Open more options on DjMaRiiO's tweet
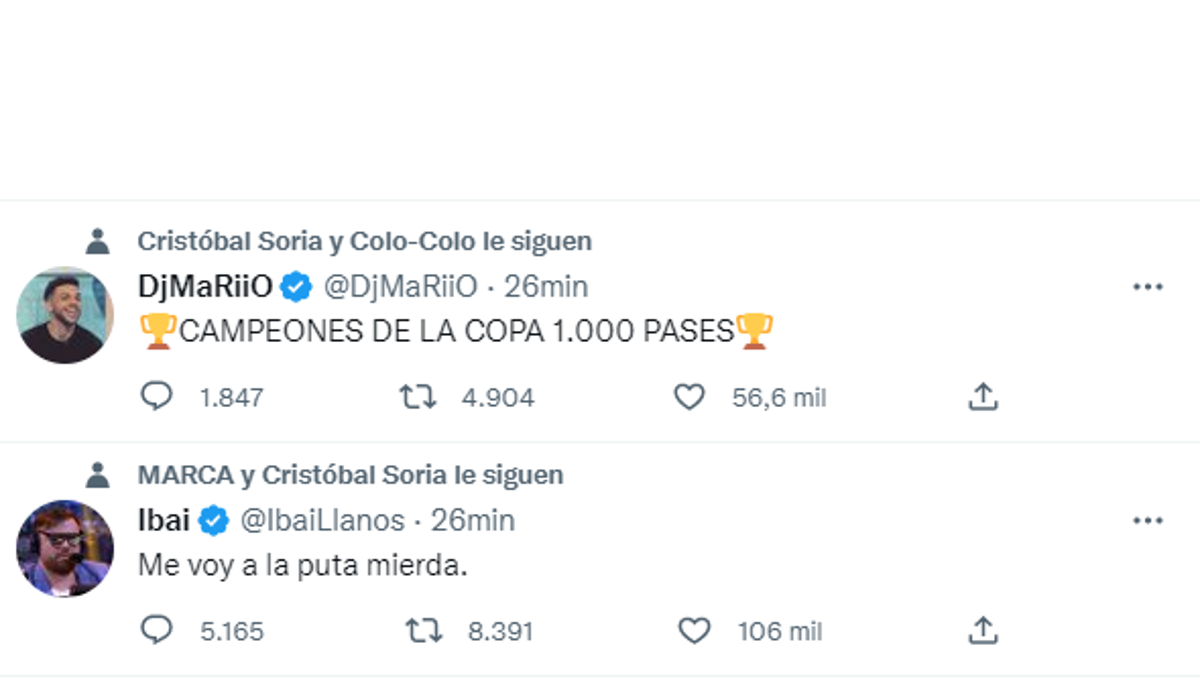The image size is (1200, 679). 1147,288
